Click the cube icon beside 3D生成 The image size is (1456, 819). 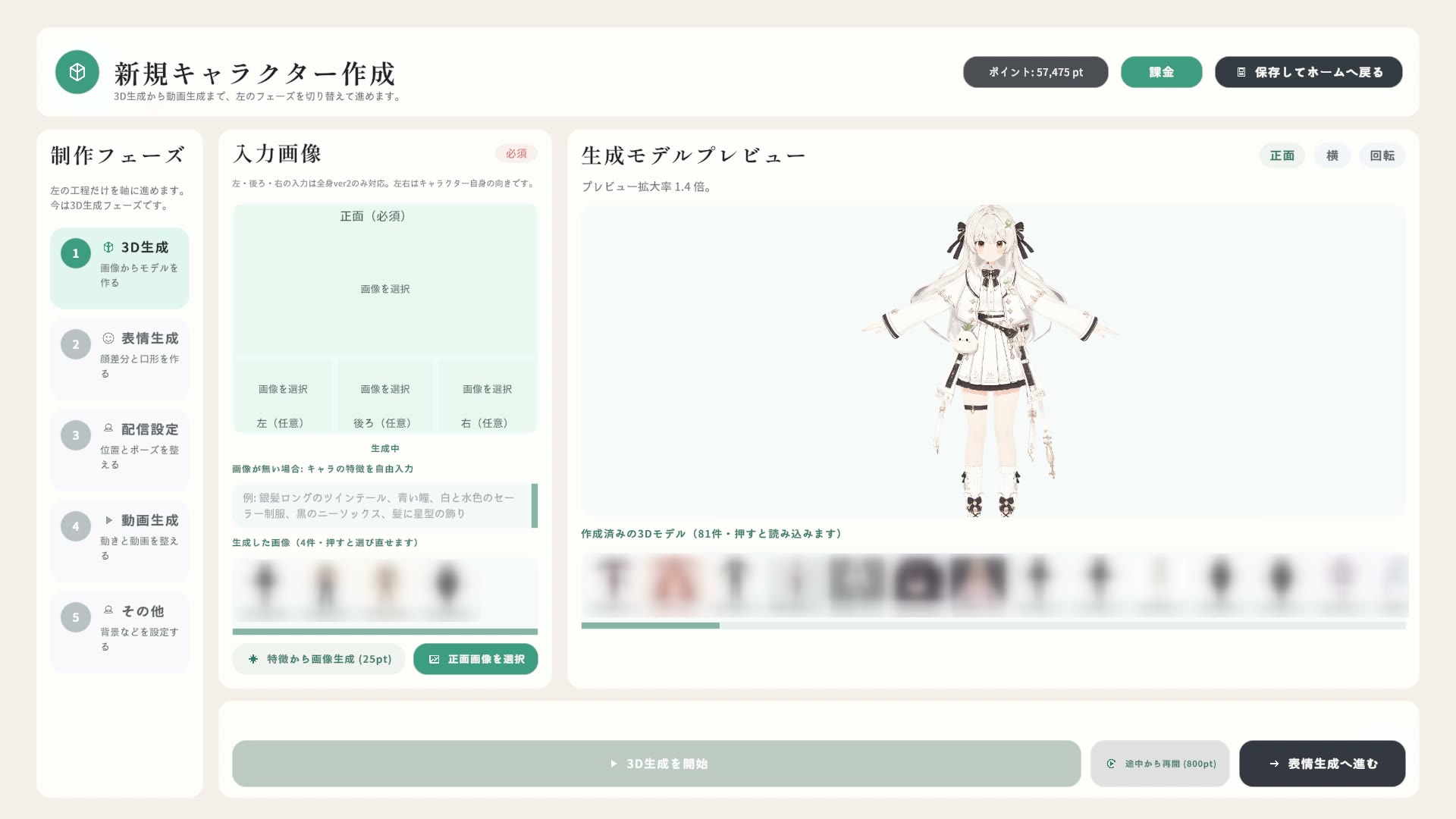pyautogui.click(x=108, y=247)
